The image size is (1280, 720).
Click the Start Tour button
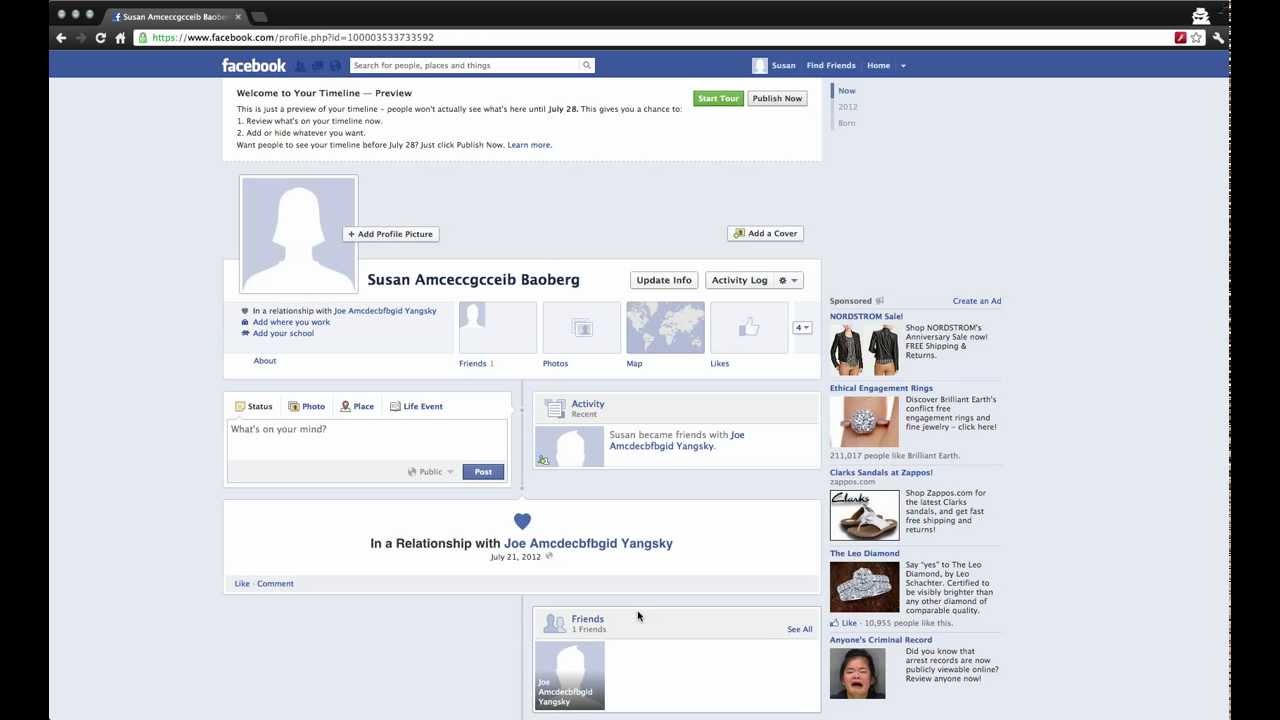point(718,98)
